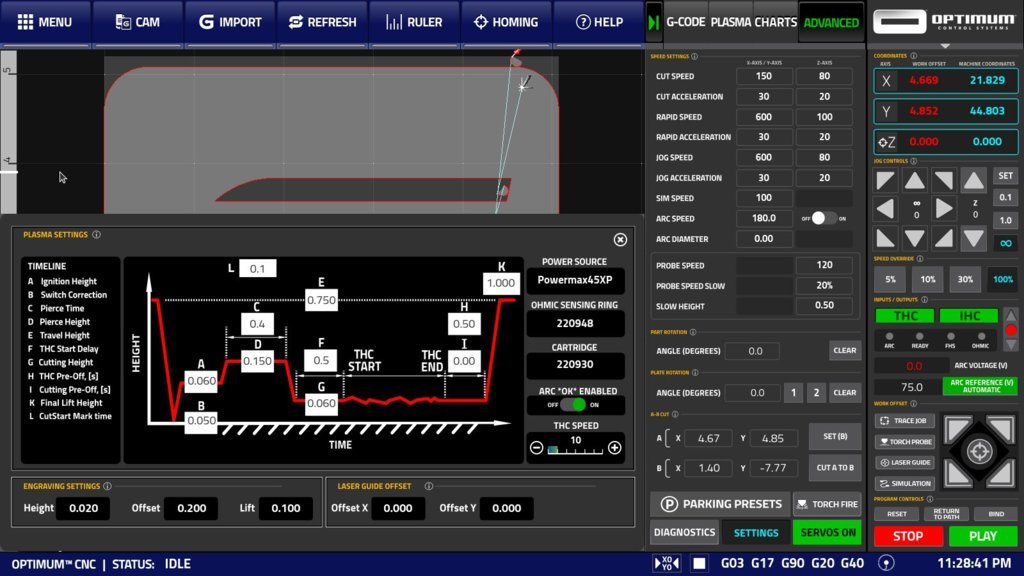Switch to the G-CODE tab
The width and height of the screenshot is (1024, 576).
(x=685, y=22)
